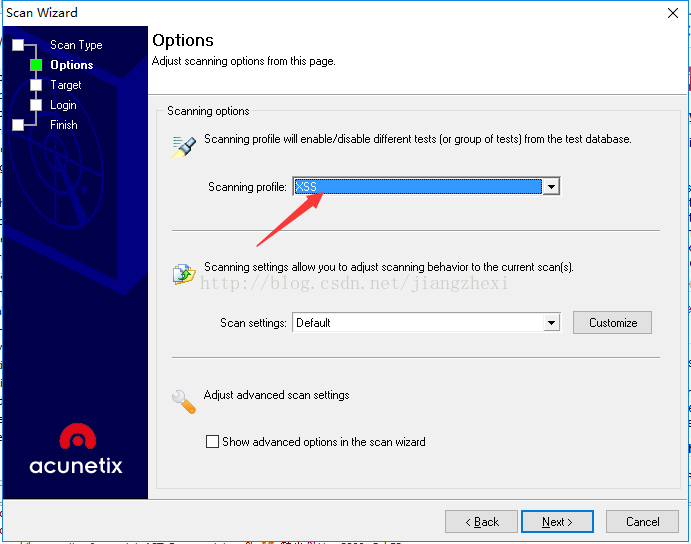Open the Login wizard step
The image size is (691, 544).
63,105
